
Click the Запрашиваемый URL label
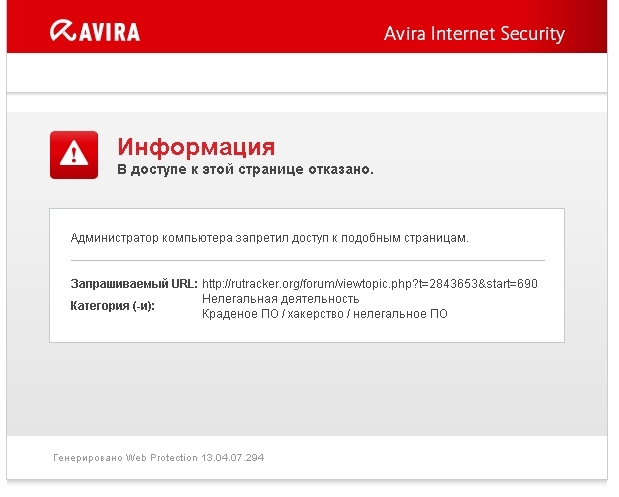(x=134, y=284)
